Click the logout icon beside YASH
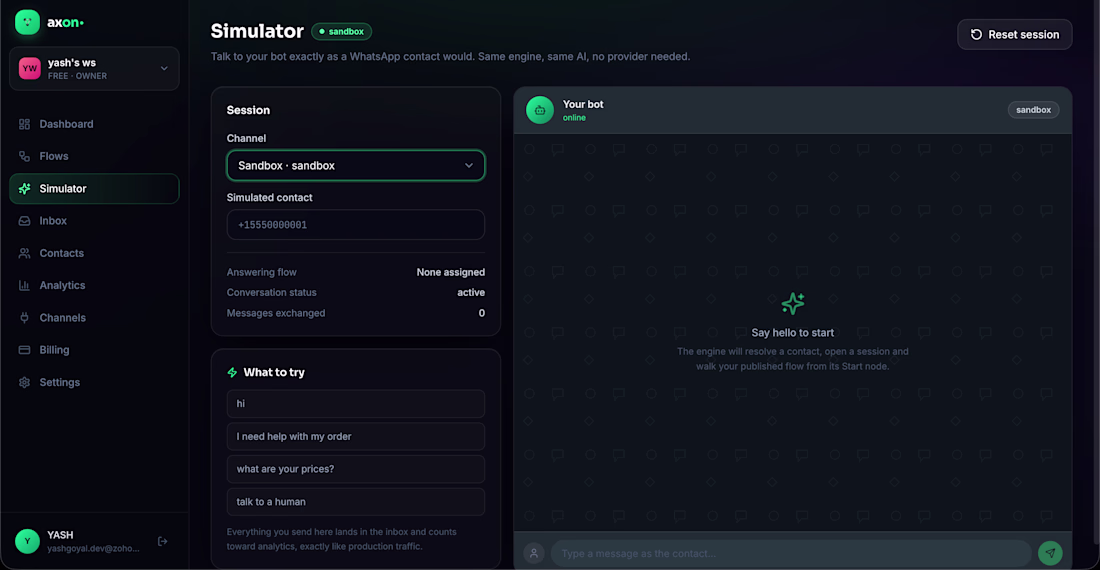This screenshot has width=1100, height=570. pos(163,541)
